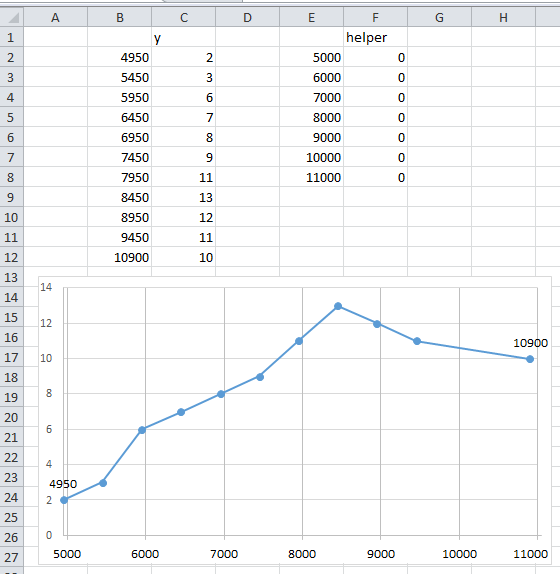The image size is (560, 574).
Task: Select the chart peak data point at 13
Action: (x=338, y=306)
